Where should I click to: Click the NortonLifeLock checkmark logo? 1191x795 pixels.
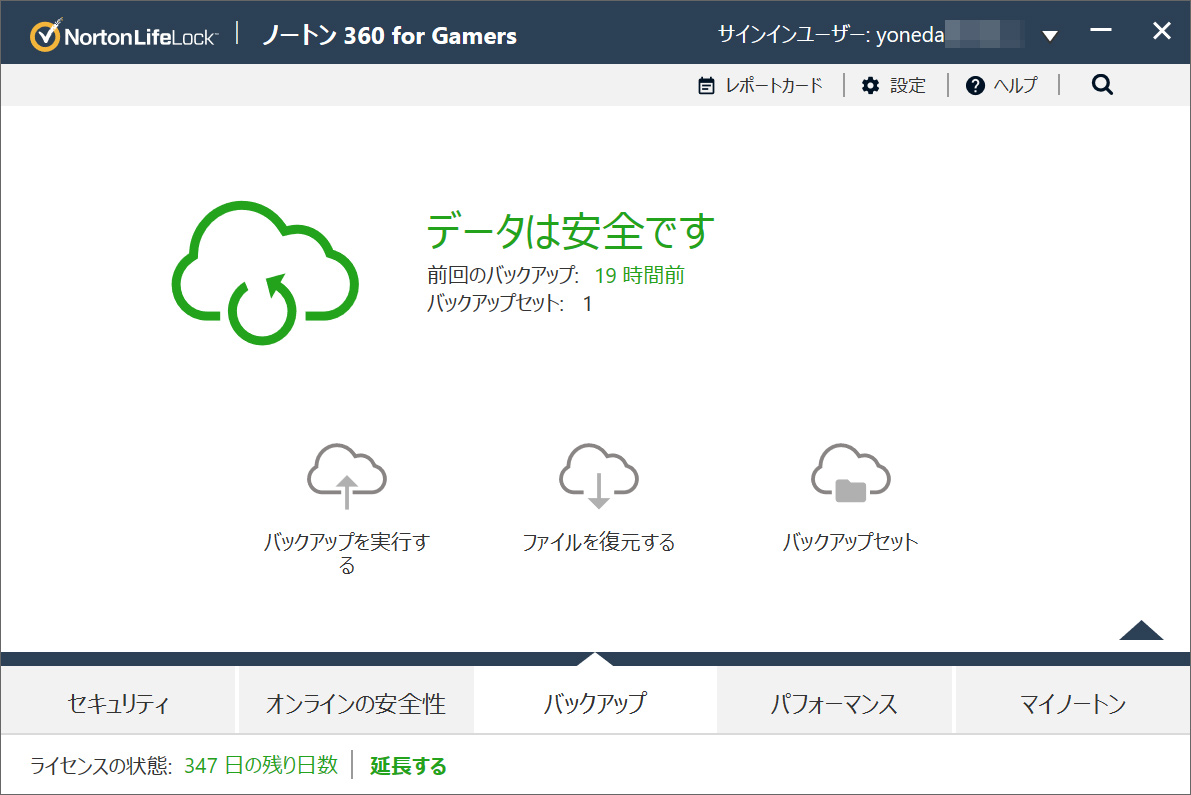45,36
